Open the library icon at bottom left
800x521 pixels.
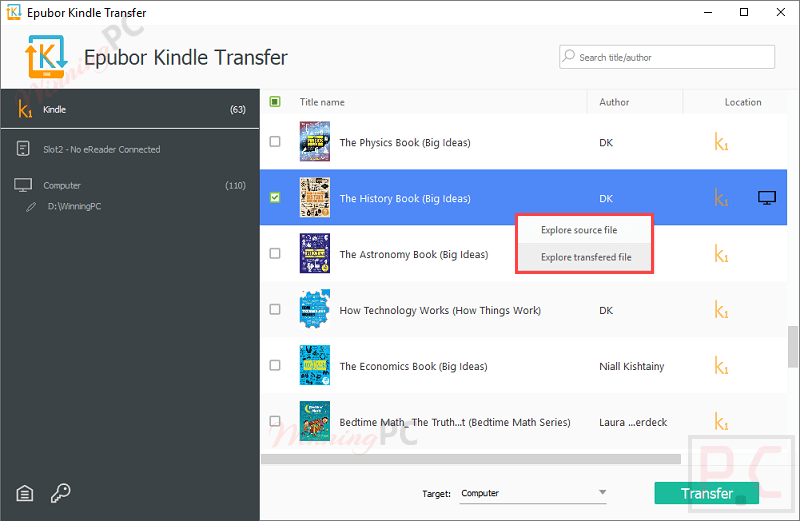click(24, 493)
